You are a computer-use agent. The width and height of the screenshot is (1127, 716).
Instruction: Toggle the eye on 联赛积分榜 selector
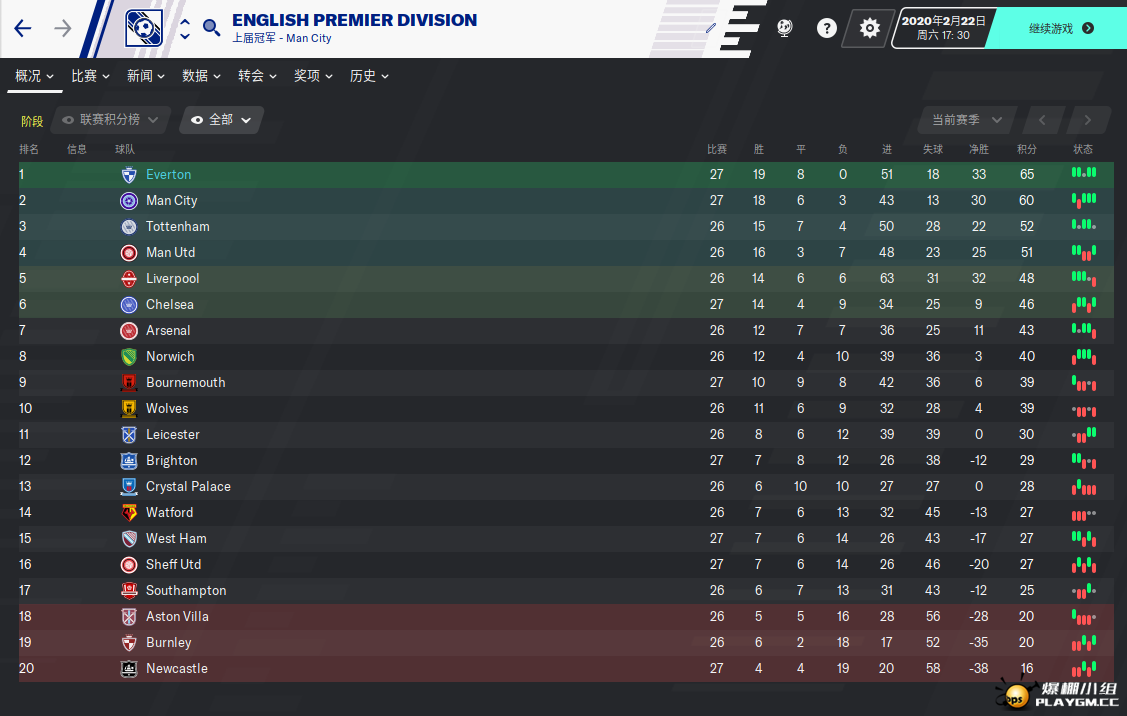pos(68,120)
